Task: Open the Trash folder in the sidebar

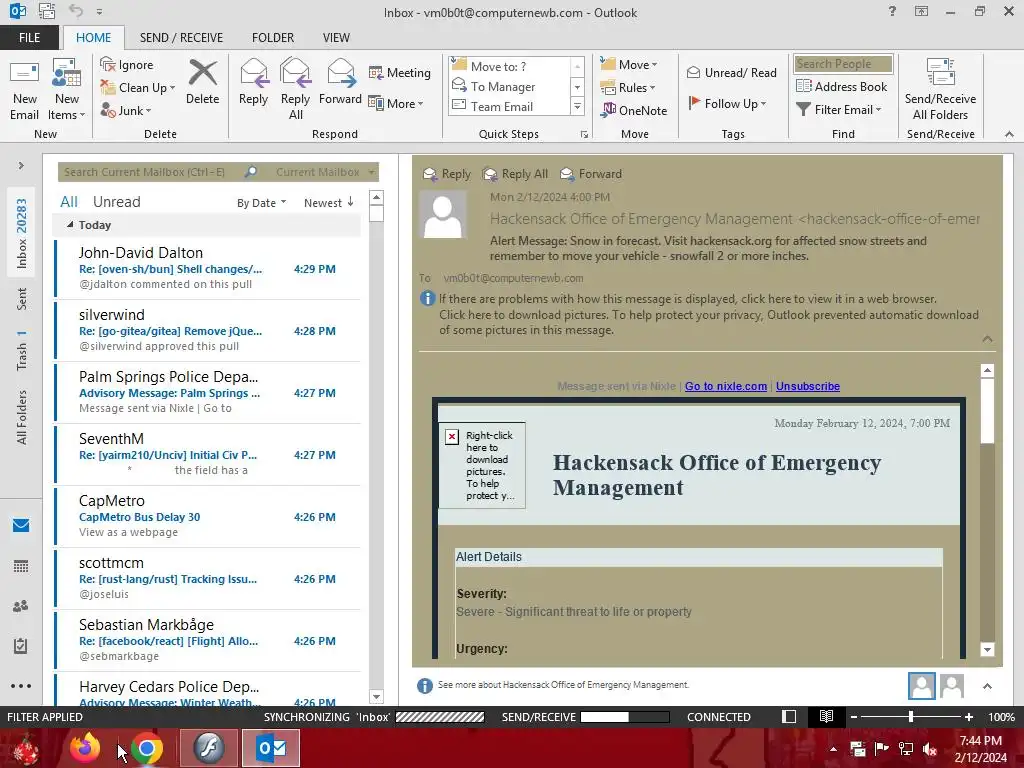Action: [x=22, y=351]
